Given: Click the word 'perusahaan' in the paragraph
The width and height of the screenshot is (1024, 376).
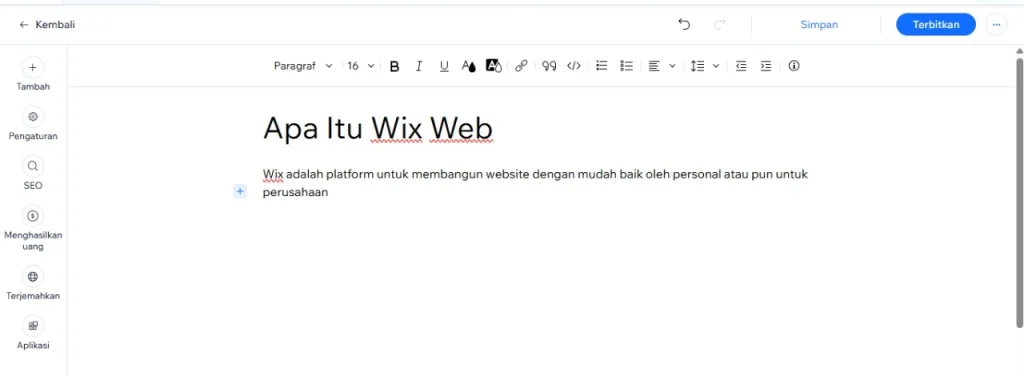Looking at the screenshot, I should (295, 193).
